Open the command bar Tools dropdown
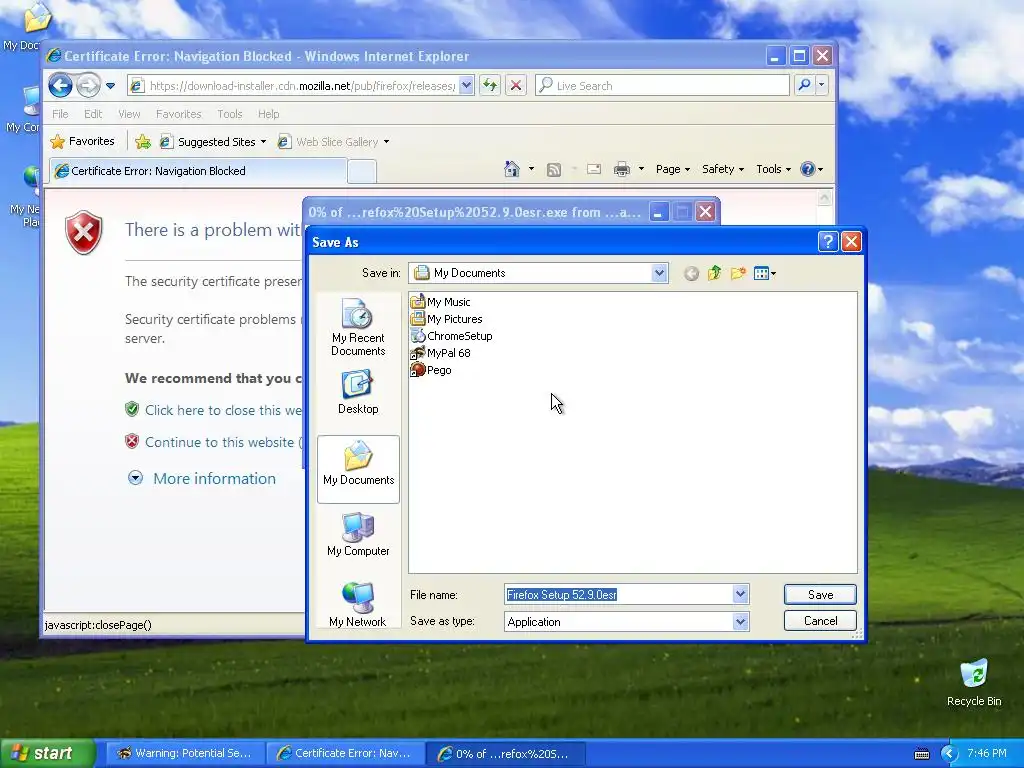The image size is (1024, 768). click(x=773, y=169)
